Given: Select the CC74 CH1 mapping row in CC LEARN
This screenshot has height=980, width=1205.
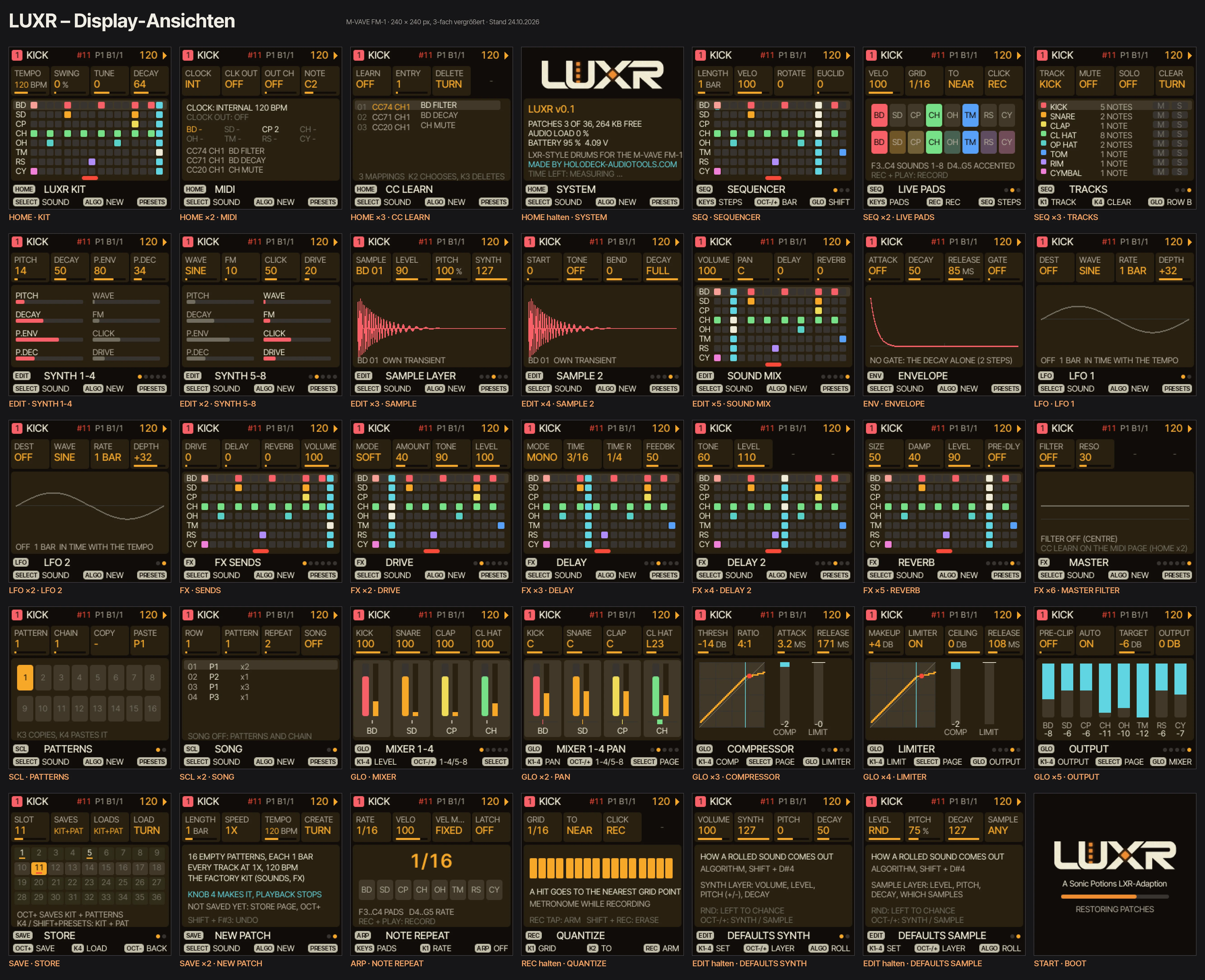Looking at the screenshot, I should click(427, 106).
